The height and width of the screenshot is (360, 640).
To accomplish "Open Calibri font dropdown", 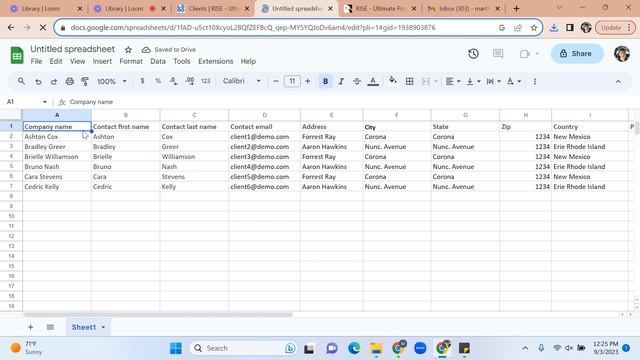I will click(242, 81).
